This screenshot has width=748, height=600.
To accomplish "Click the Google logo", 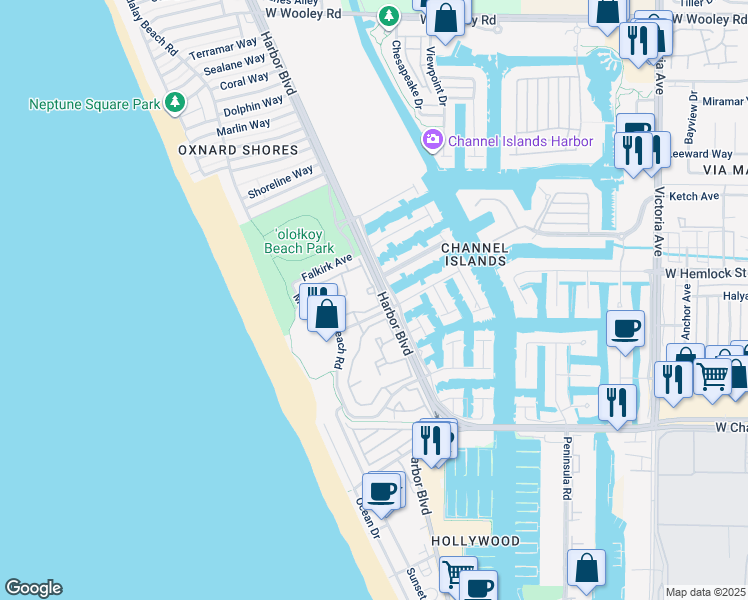I will tap(33, 588).
